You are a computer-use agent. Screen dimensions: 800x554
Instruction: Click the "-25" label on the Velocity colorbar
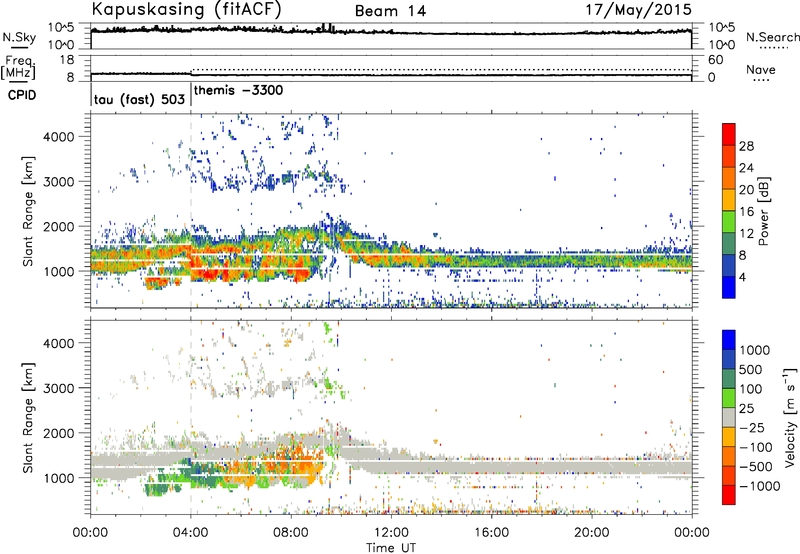(x=752, y=428)
